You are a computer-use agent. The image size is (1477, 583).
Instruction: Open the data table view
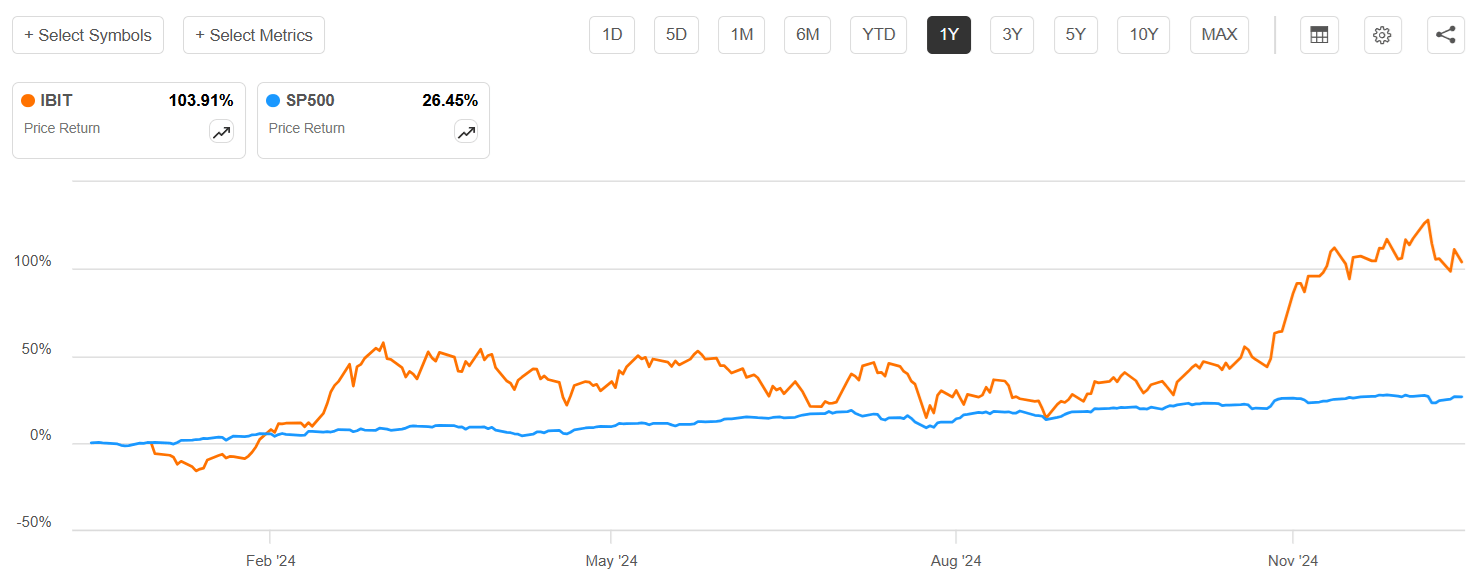[x=1318, y=34]
